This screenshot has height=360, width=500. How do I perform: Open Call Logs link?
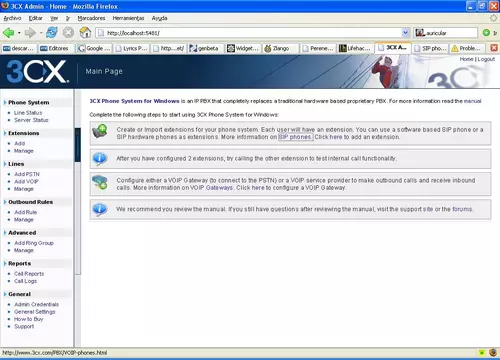(25, 281)
